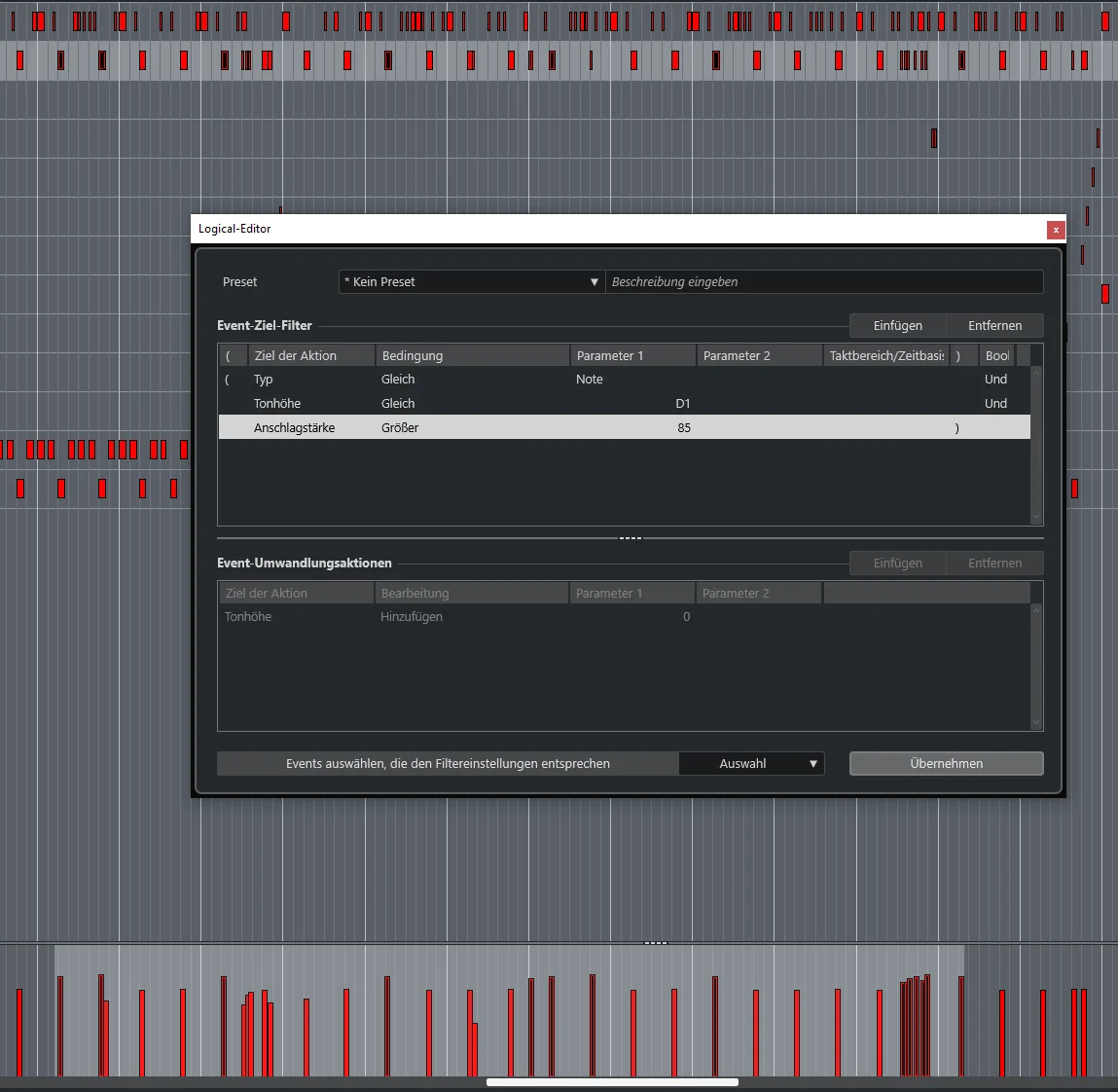This screenshot has height=1092, width=1118.
Task: Click the 0 parameter value in the transformation list
Action: (x=687, y=616)
